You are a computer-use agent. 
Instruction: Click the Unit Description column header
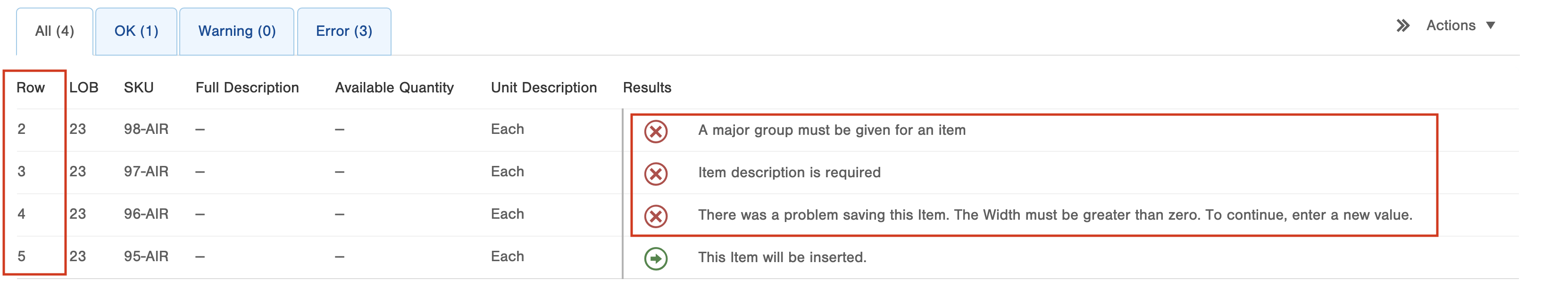543,88
